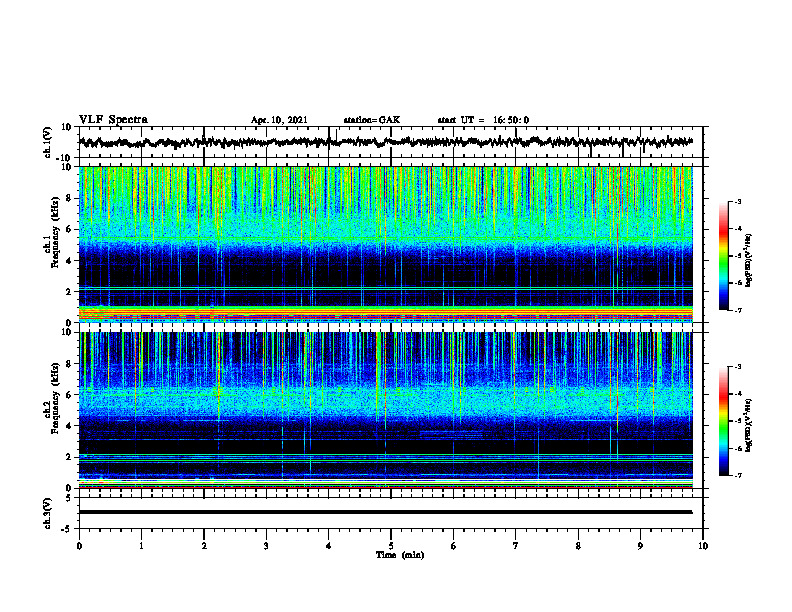Click time axis tick label "4"
The image size is (792, 612).
tap(329, 546)
